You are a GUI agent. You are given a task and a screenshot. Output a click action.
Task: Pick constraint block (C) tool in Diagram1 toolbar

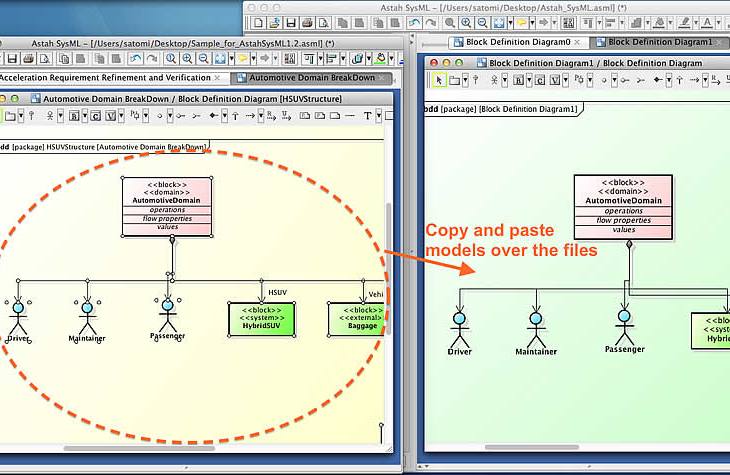[540, 80]
